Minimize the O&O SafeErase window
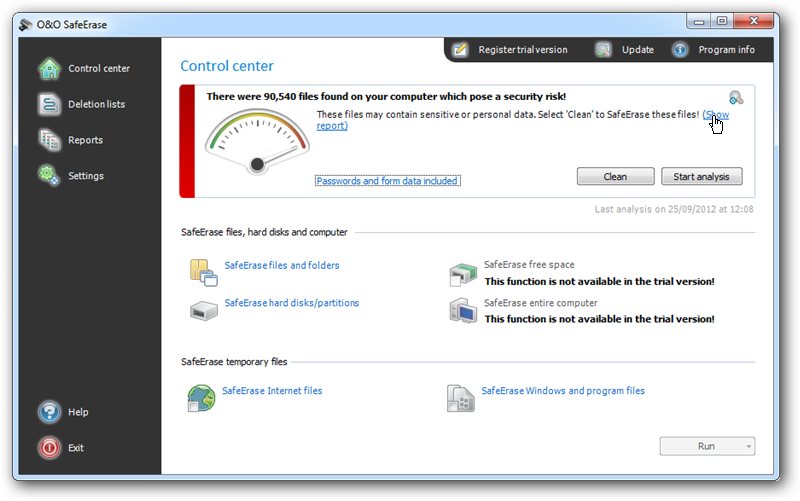 click(x=699, y=21)
